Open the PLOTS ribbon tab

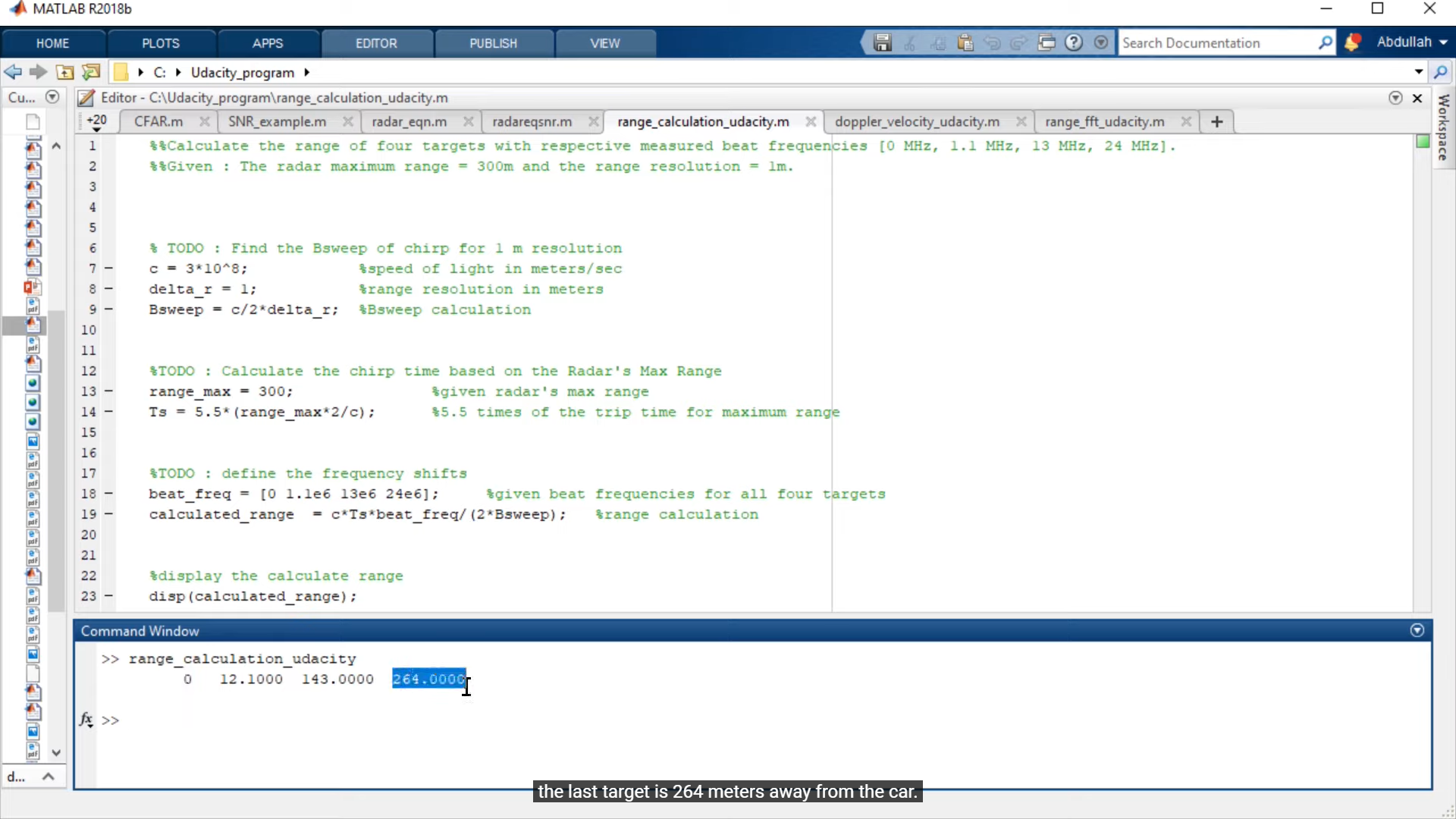[x=161, y=43]
